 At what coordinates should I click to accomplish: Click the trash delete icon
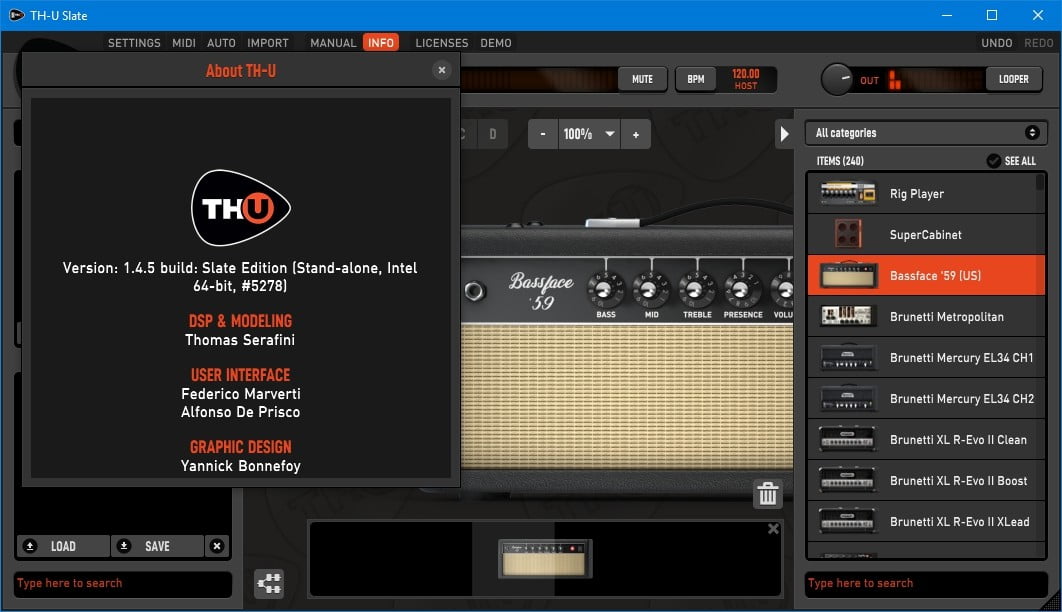[x=767, y=494]
